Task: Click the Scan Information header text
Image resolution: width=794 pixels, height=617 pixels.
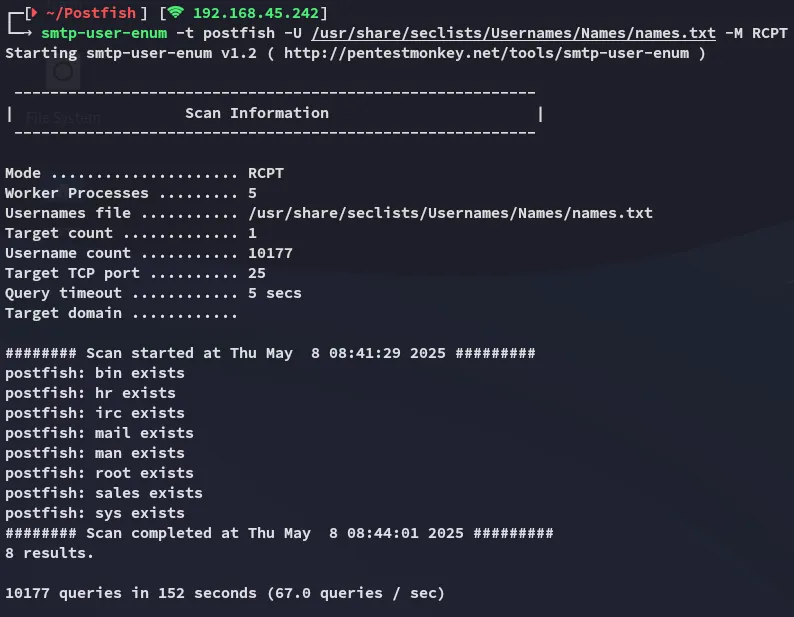Action: pyautogui.click(x=257, y=113)
